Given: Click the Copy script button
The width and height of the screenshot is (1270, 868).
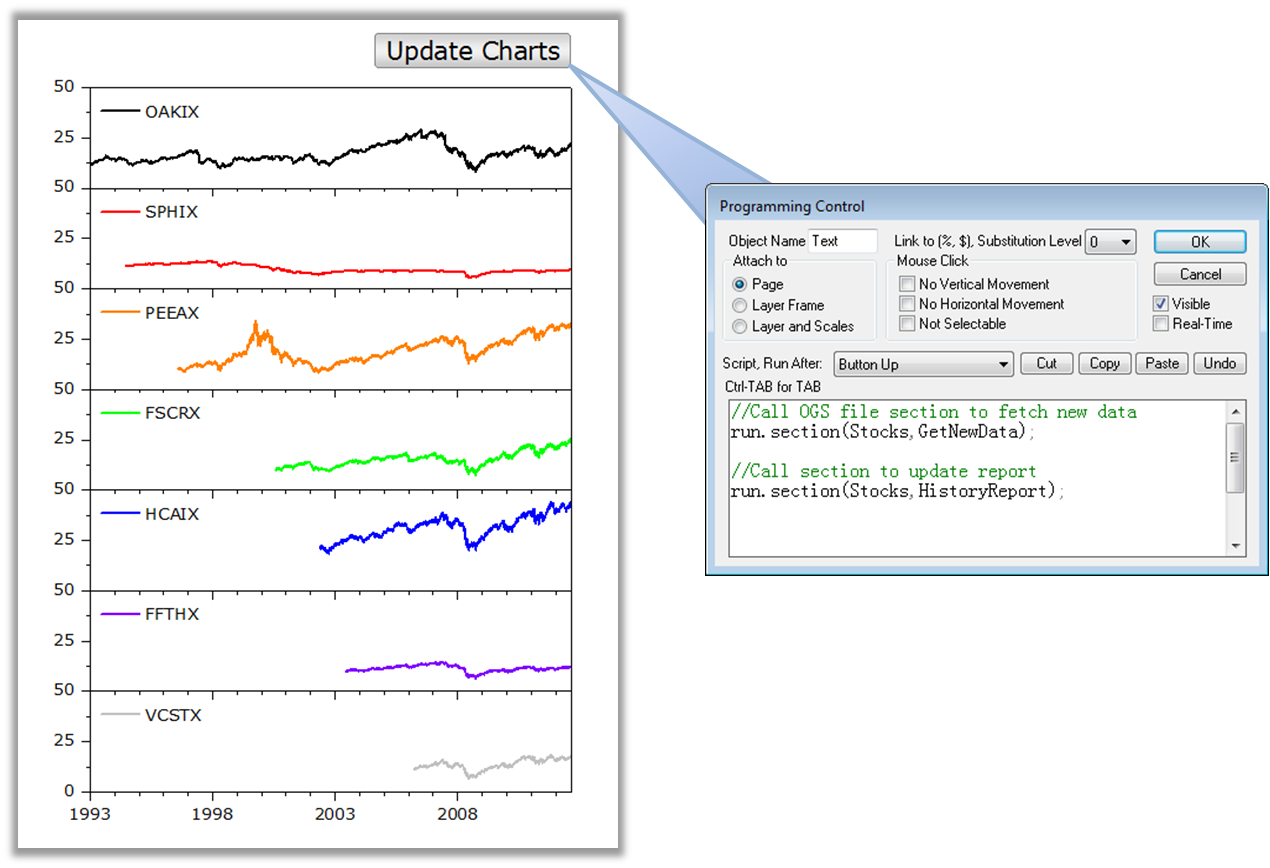Looking at the screenshot, I should pyautogui.click(x=1104, y=364).
